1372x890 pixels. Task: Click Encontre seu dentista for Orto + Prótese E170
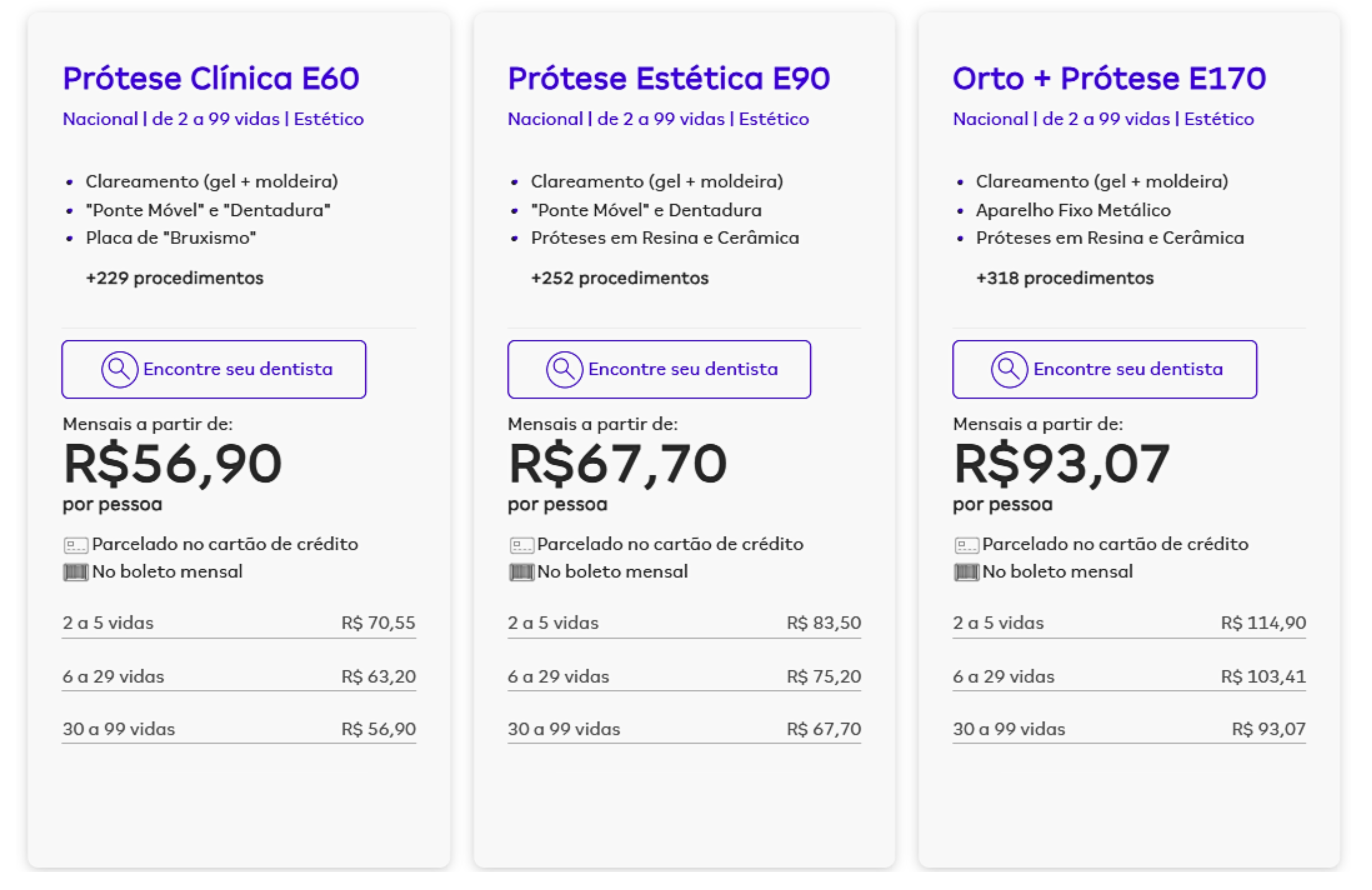click(x=1105, y=369)
